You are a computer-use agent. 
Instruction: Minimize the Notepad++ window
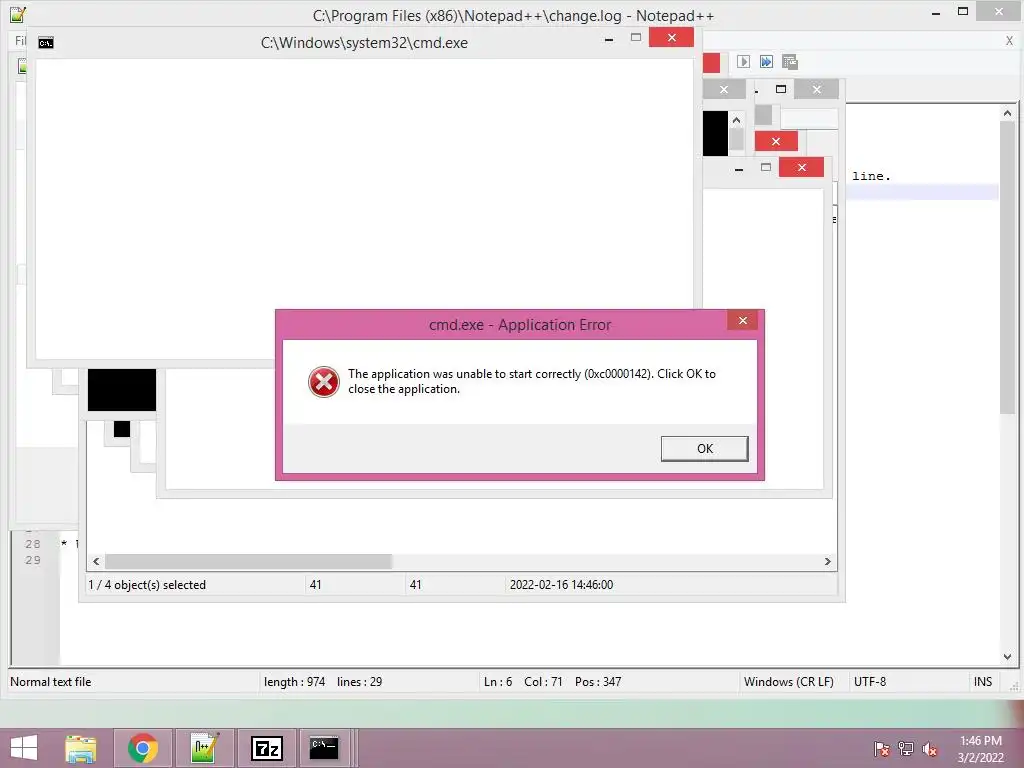[x=936, y=12]
